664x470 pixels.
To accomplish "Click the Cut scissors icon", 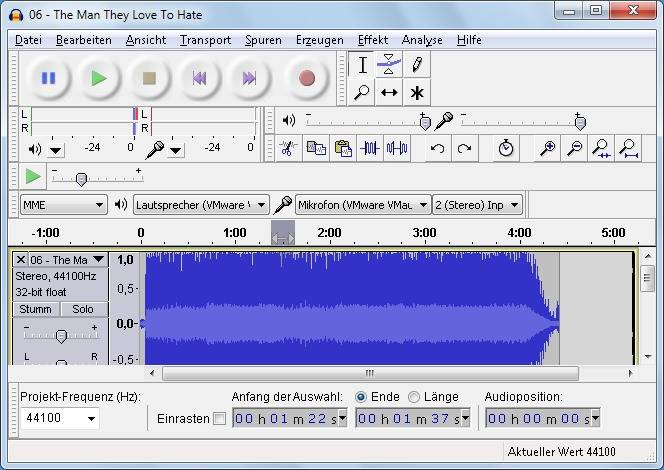I will coord(289,149).
